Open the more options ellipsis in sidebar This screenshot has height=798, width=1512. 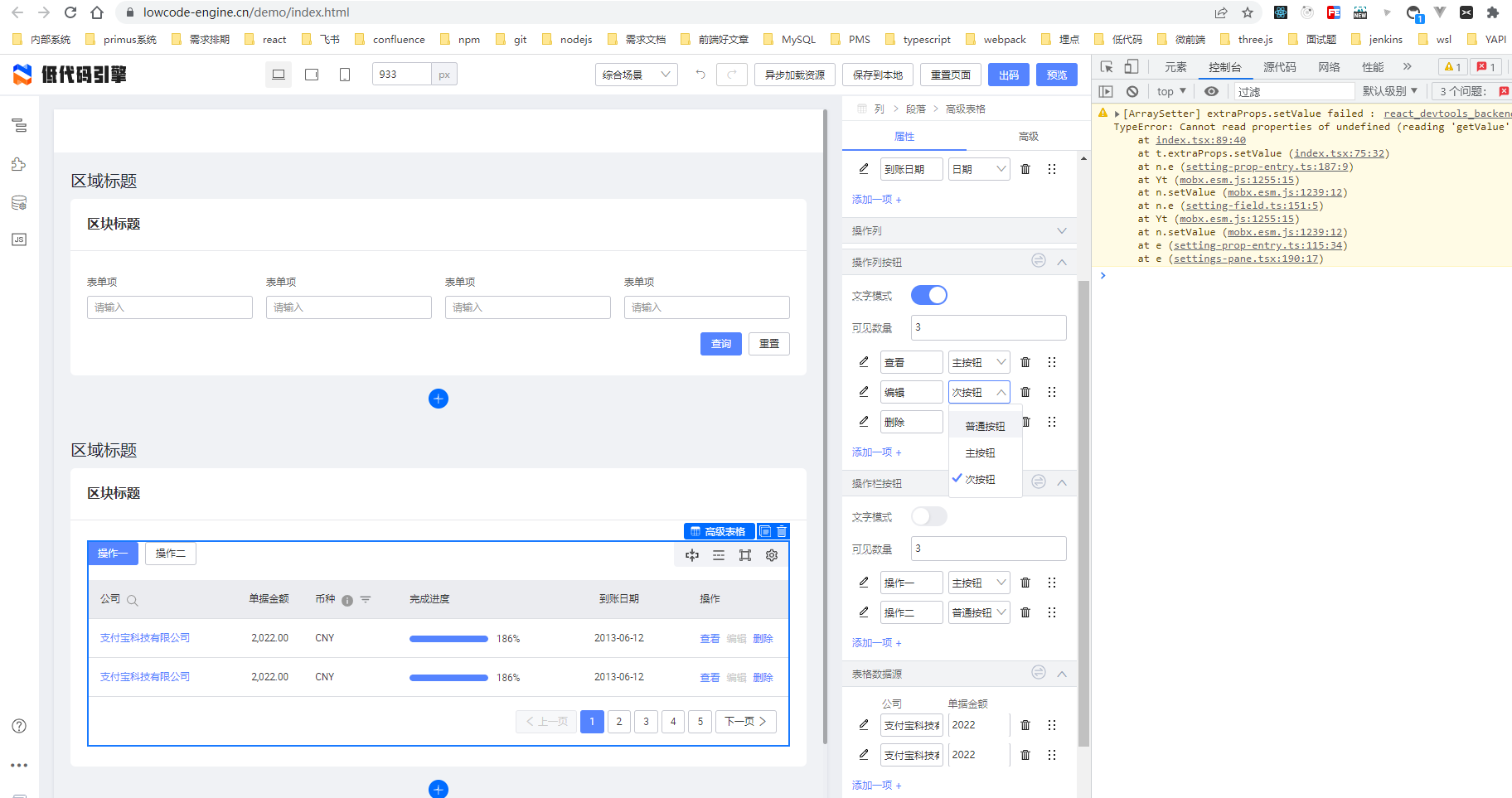tap(19, 765)
